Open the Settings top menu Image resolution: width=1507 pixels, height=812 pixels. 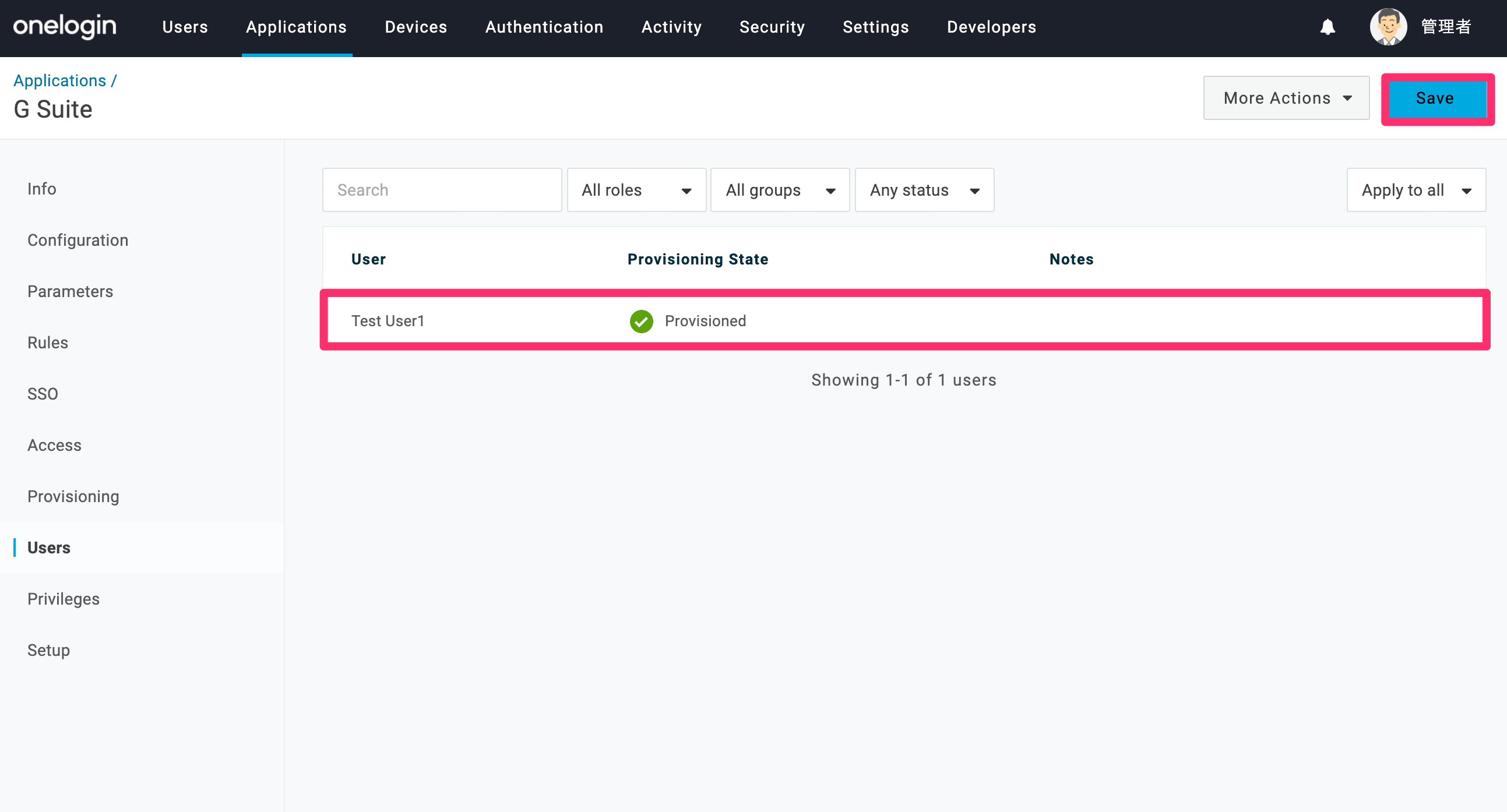tap(876, 27)
